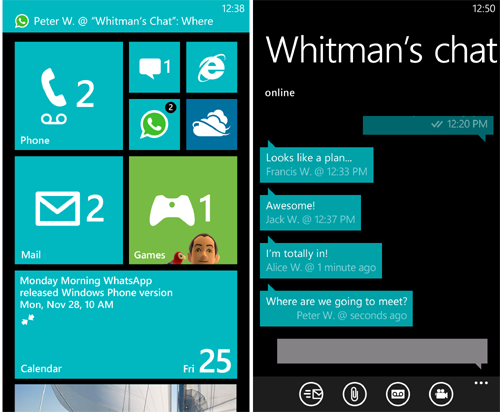Tap the WhatsApp icon in the notification banner
Image resolution: width=500 pixels, height=412 pixels.
tap(22, 21)
